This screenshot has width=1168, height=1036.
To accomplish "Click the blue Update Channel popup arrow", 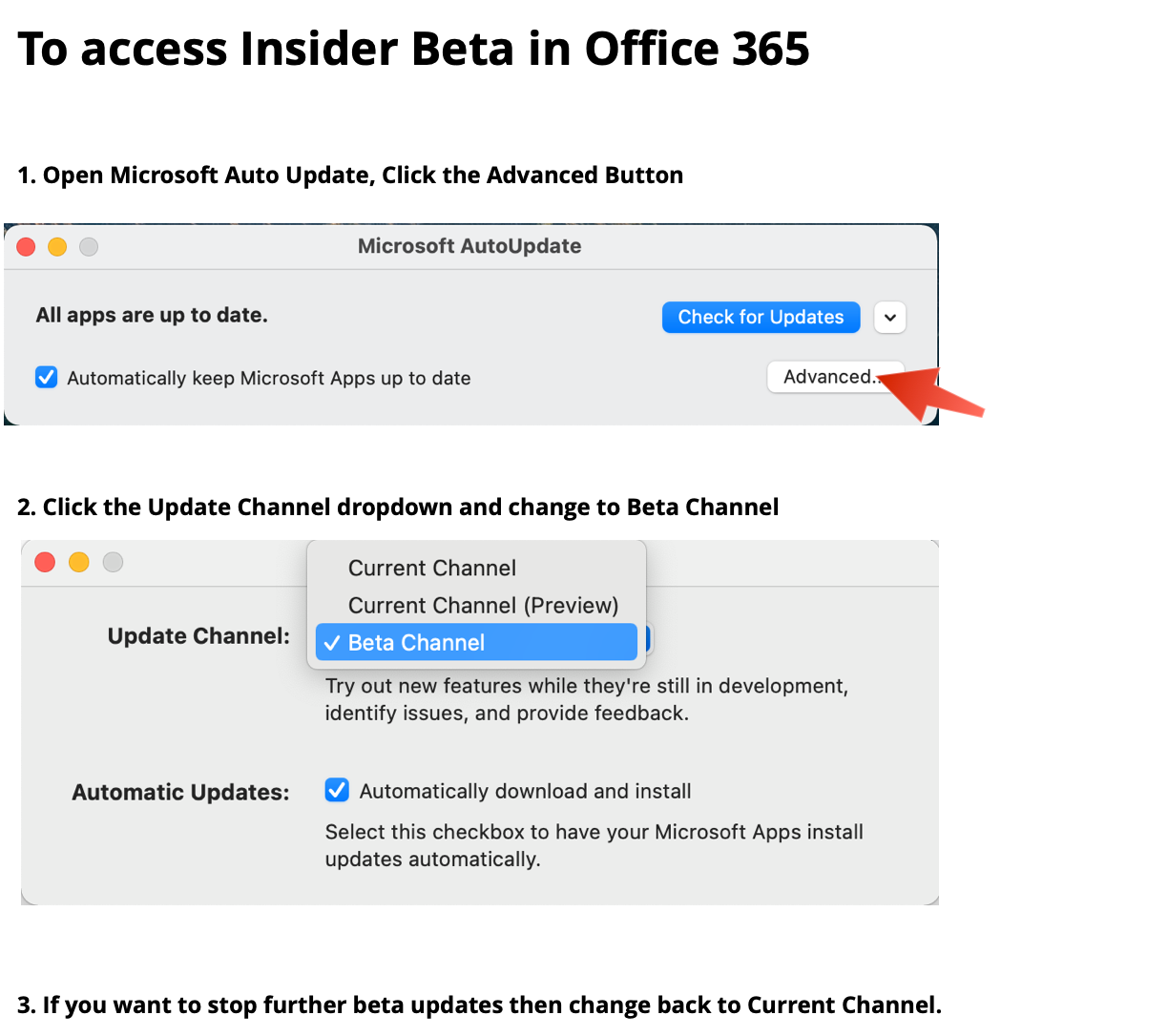I will [648, 638].
